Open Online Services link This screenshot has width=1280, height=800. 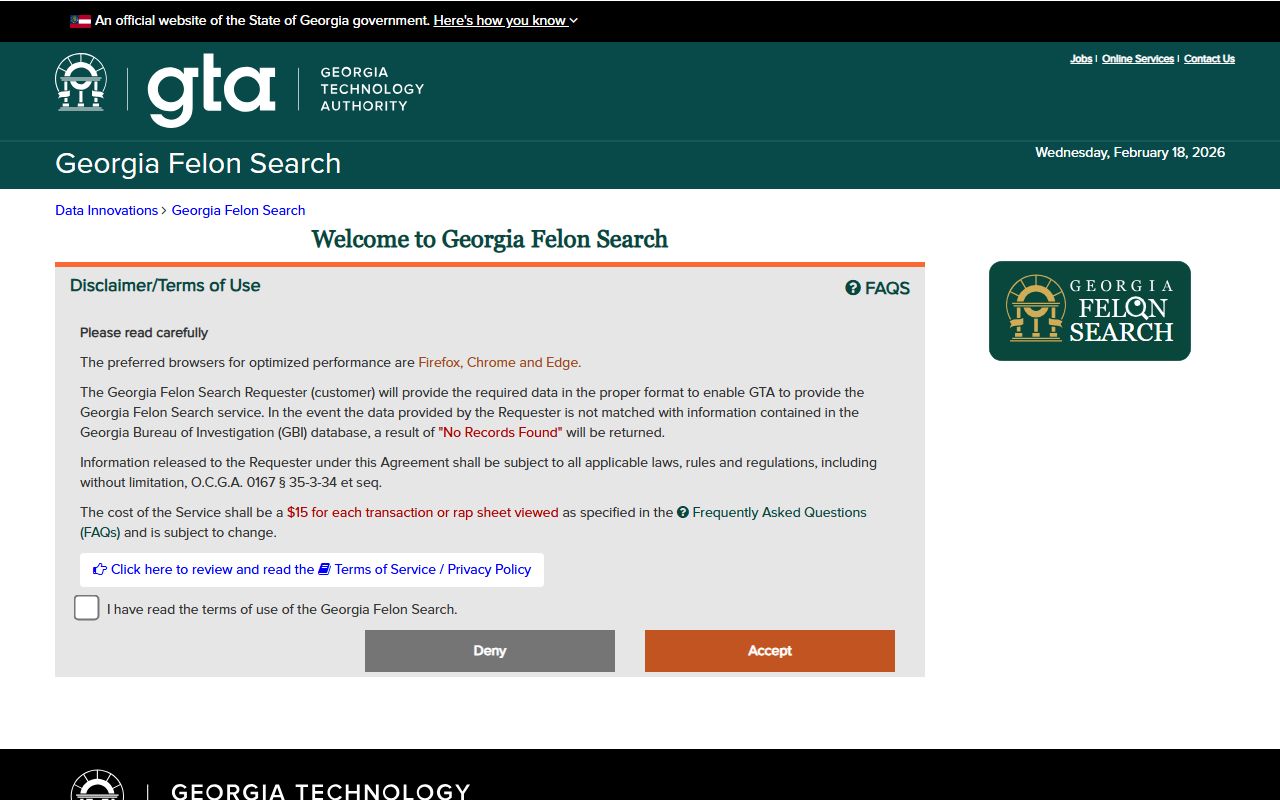pos(1138,59)
